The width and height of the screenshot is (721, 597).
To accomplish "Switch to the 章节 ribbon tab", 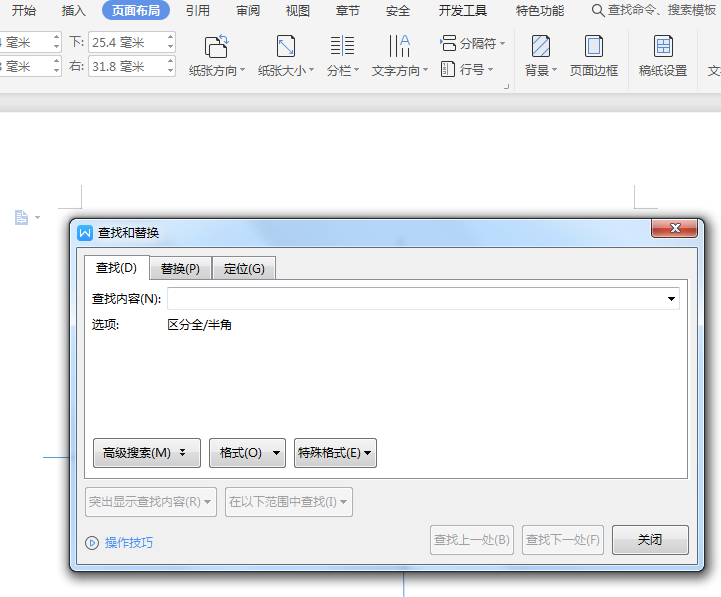I will point(348,10).
